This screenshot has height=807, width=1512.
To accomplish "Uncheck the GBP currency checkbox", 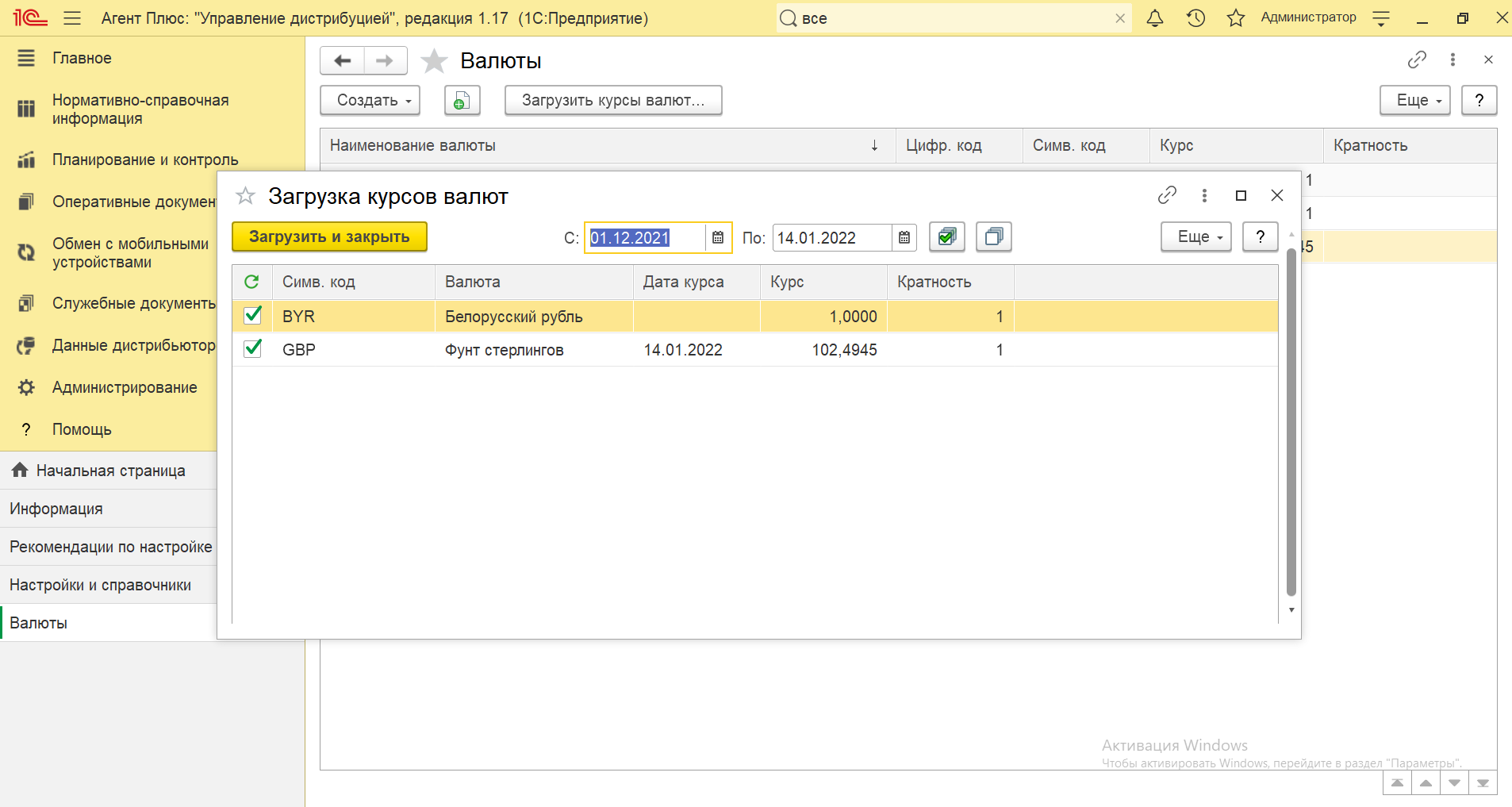I will (x=252, y=349).
